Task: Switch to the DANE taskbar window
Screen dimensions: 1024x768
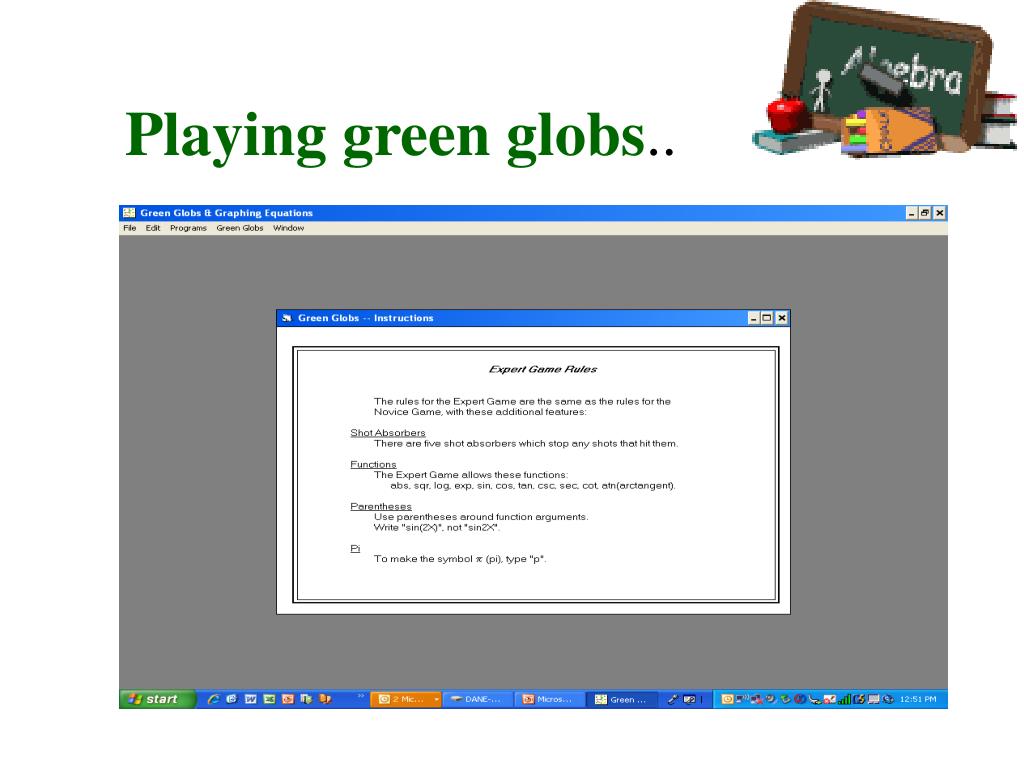Action: click(477, 699)
